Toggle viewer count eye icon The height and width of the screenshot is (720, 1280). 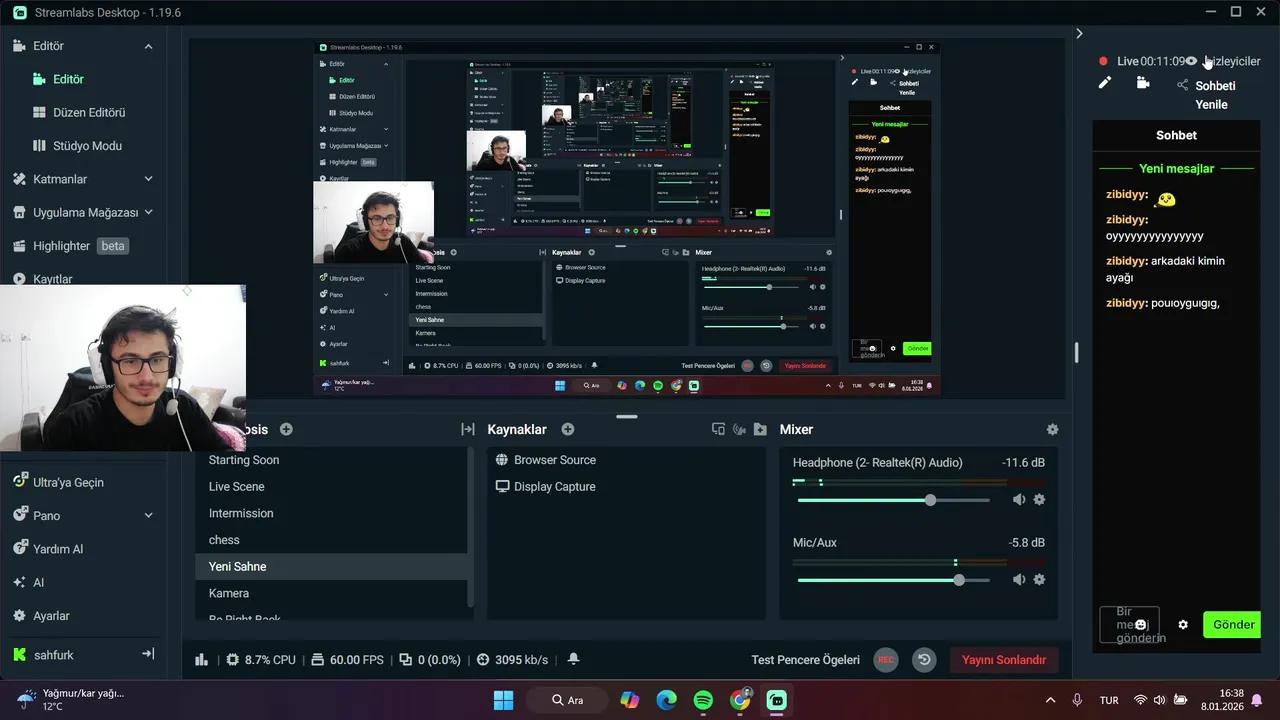[x=1191, y=61]
